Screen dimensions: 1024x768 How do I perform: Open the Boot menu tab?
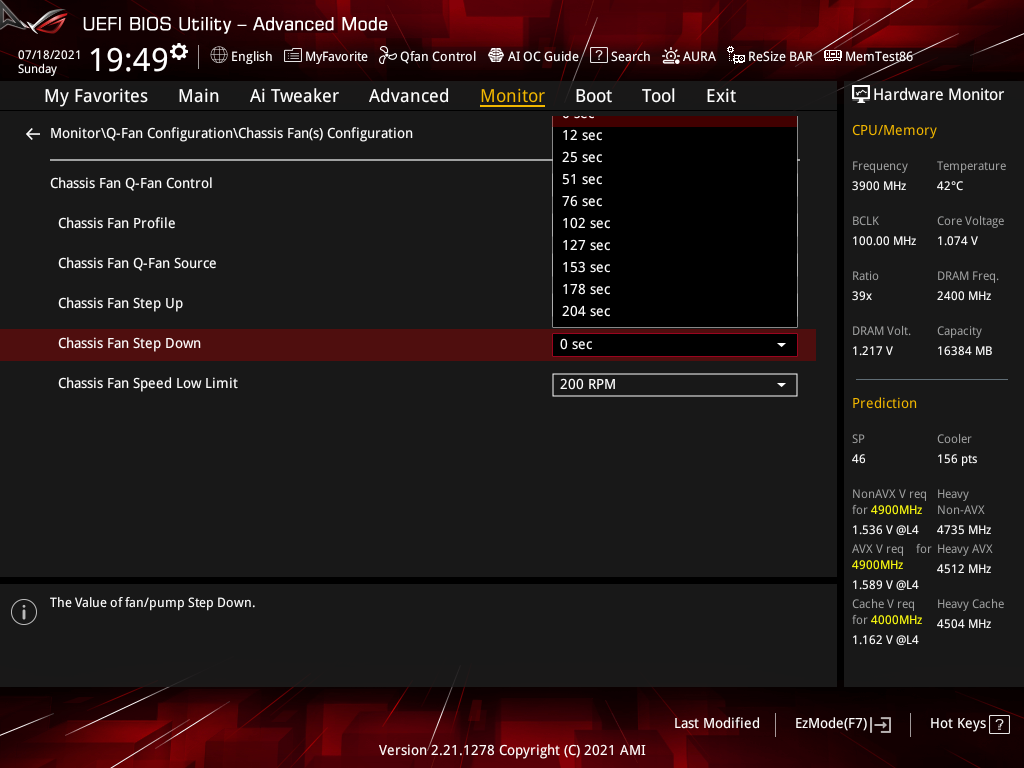tap(593, 95)
